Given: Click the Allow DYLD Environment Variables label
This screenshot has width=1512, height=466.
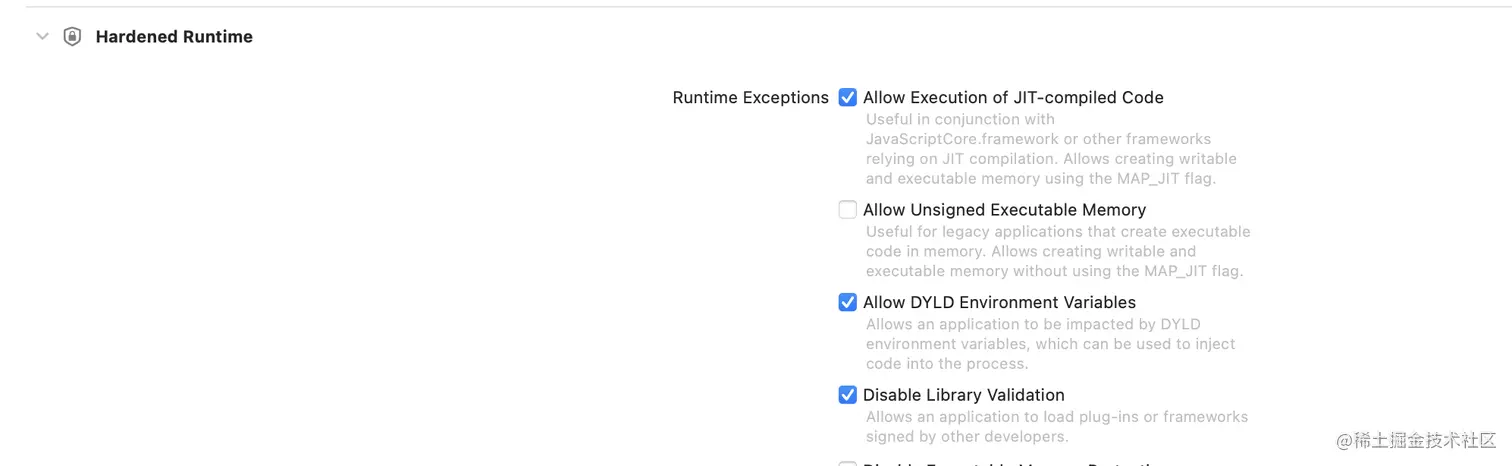Looking at the screenshot, I should pyautogui.click(x=999, y=302).
